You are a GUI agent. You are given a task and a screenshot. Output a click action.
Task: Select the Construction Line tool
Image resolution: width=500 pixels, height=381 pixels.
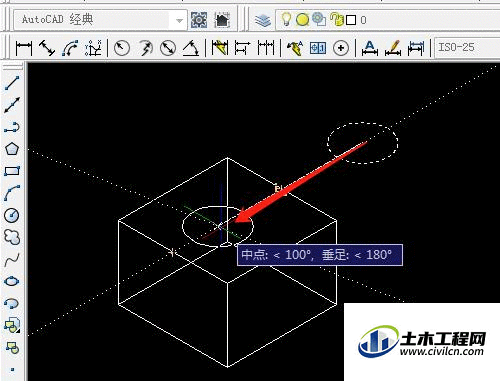12,105
